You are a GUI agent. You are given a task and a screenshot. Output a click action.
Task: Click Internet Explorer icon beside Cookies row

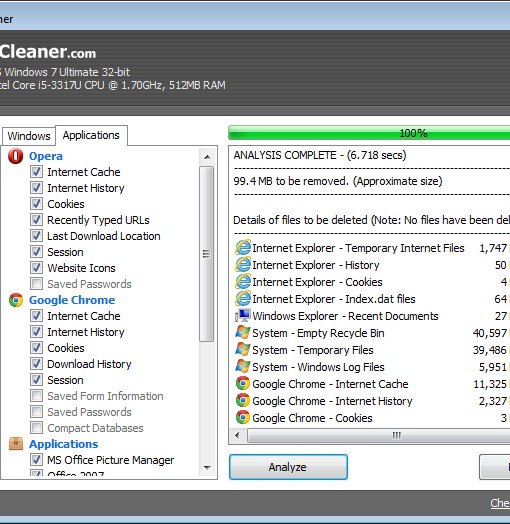pos(243,282)
